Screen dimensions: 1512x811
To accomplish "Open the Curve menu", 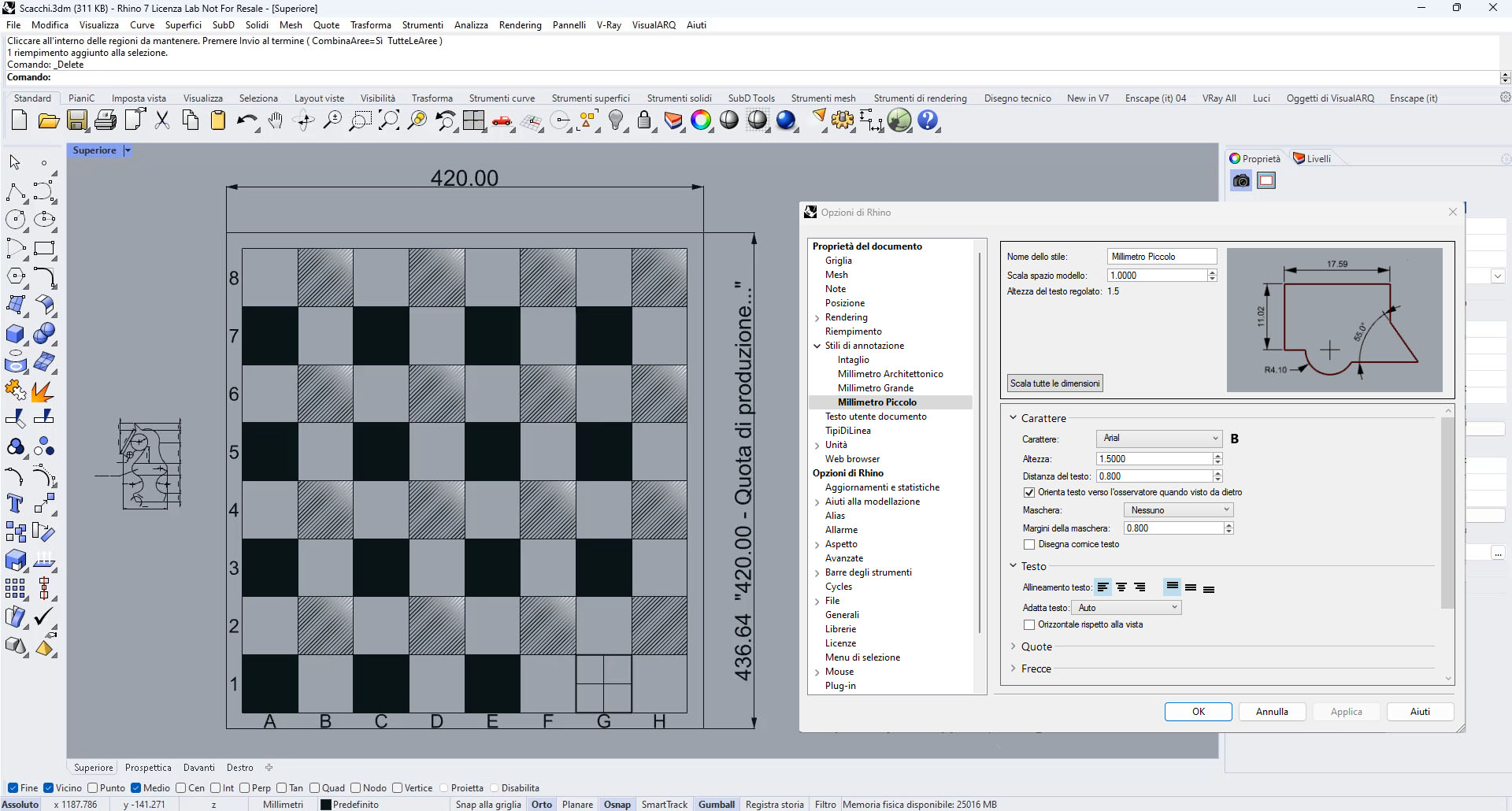I will [142, 25].
